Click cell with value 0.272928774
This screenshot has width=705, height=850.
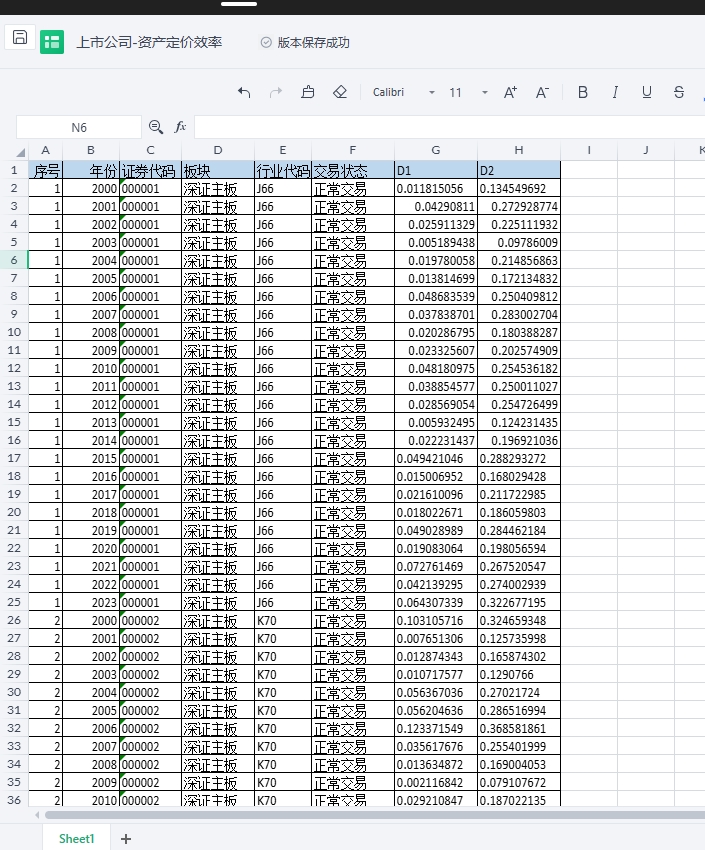(519, 207)
